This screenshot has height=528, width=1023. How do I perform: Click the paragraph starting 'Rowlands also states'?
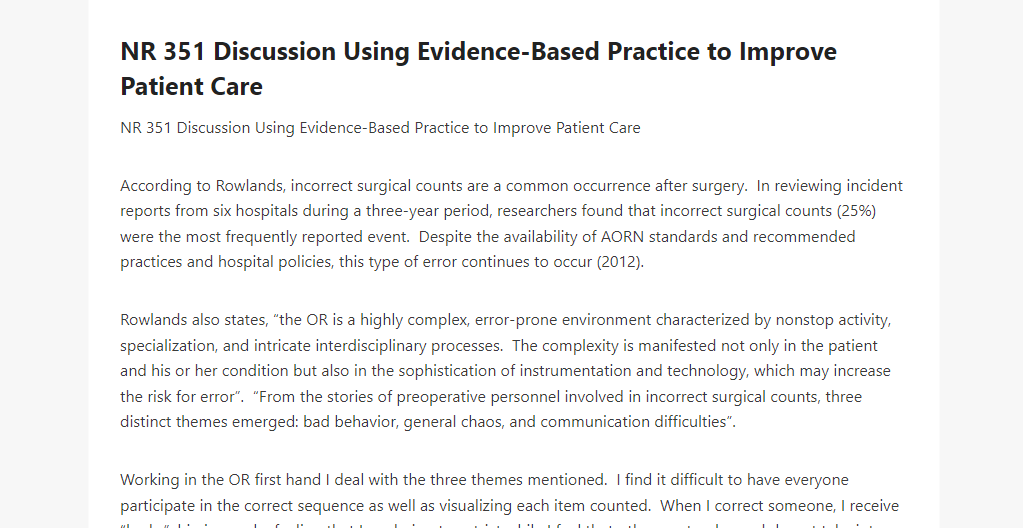[x=506, y=371]
